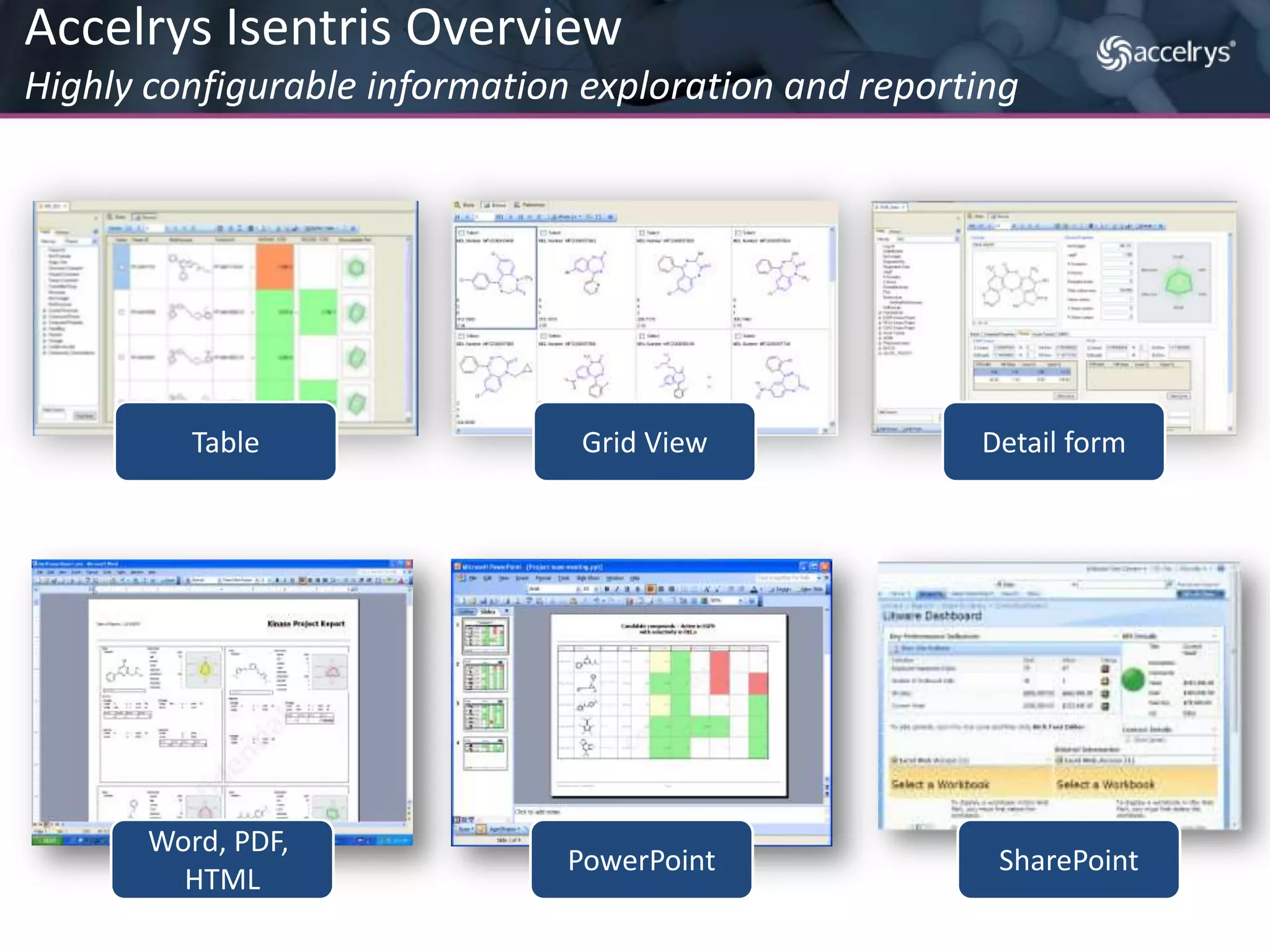The width and height of the screenshot is (1270, 952).
Task: Select slide 1 thumbnail in PowerPoint pane
Action: [x=485, y=637]
